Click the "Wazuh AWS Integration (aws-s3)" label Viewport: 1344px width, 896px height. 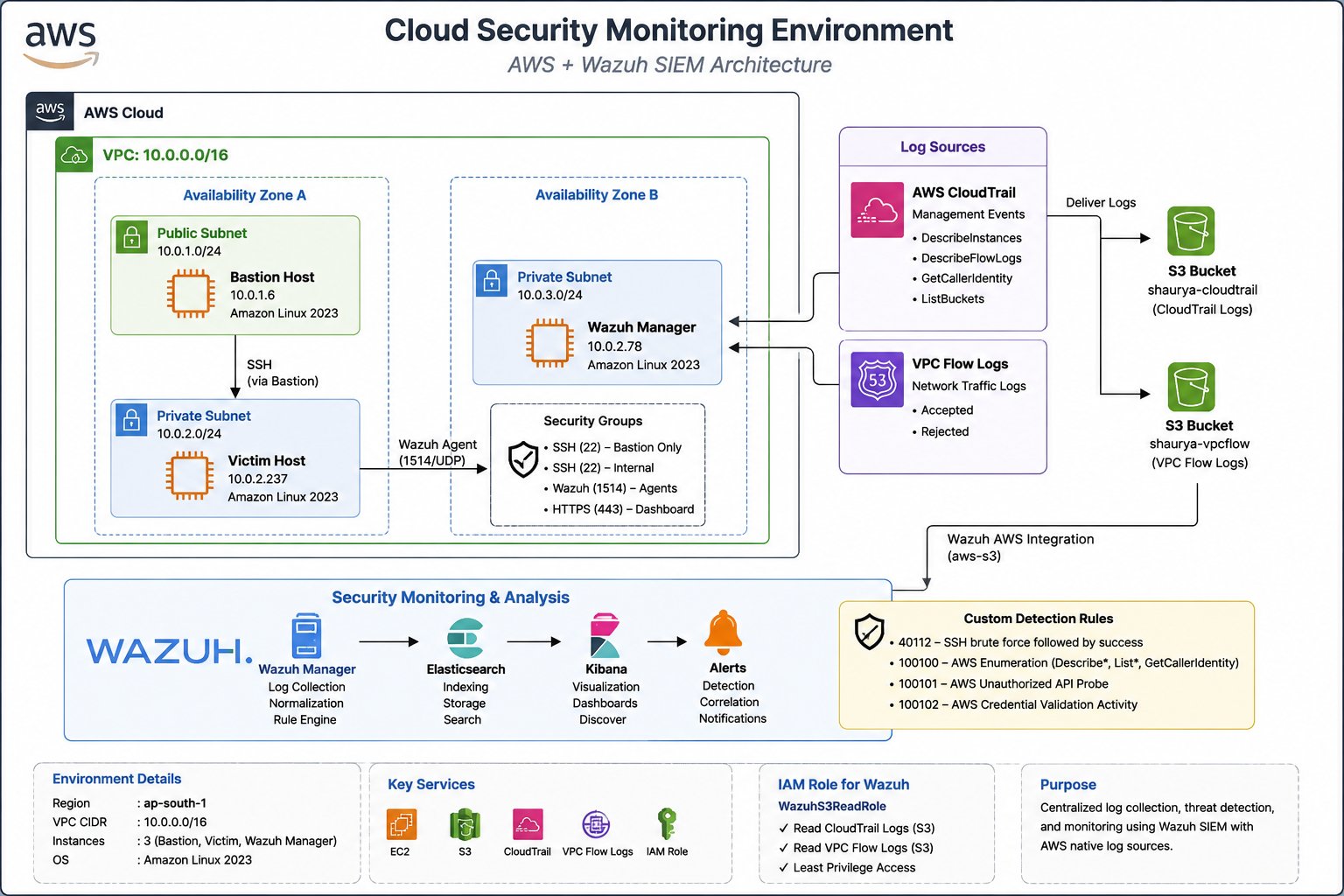point(1020,548)
